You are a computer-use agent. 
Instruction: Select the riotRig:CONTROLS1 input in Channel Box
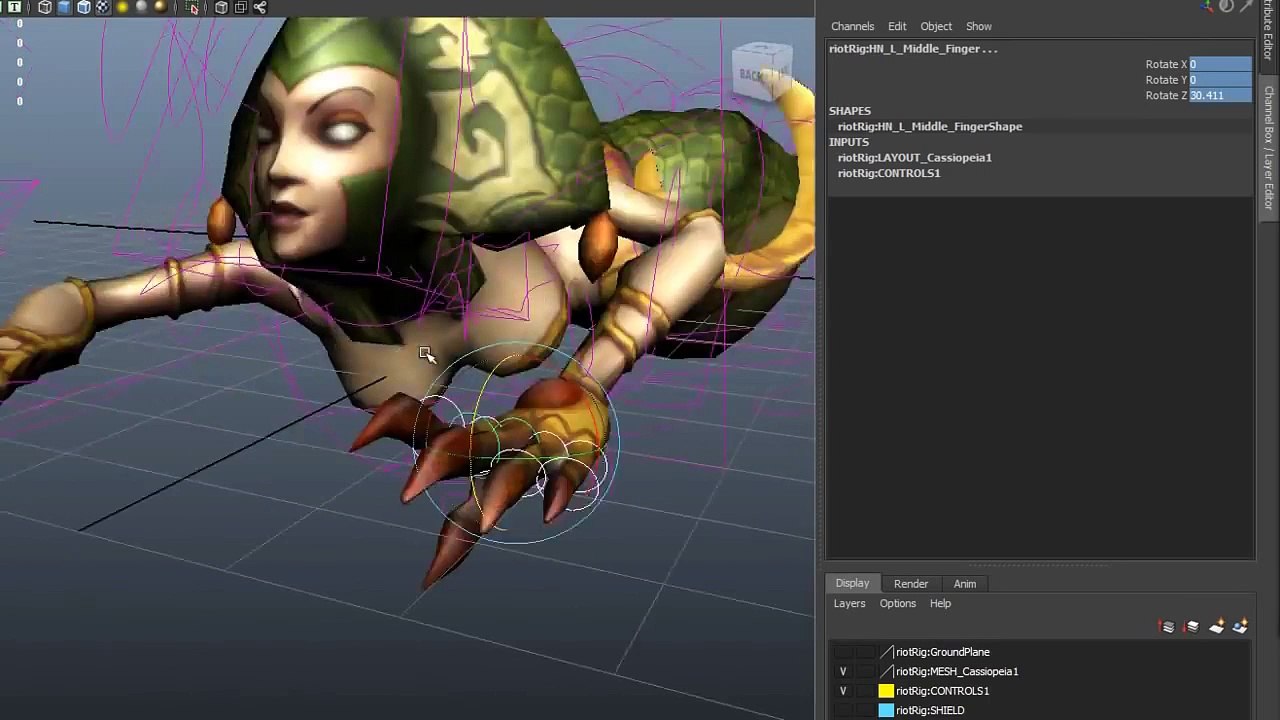pyautogui.click(x=889, y=173)
